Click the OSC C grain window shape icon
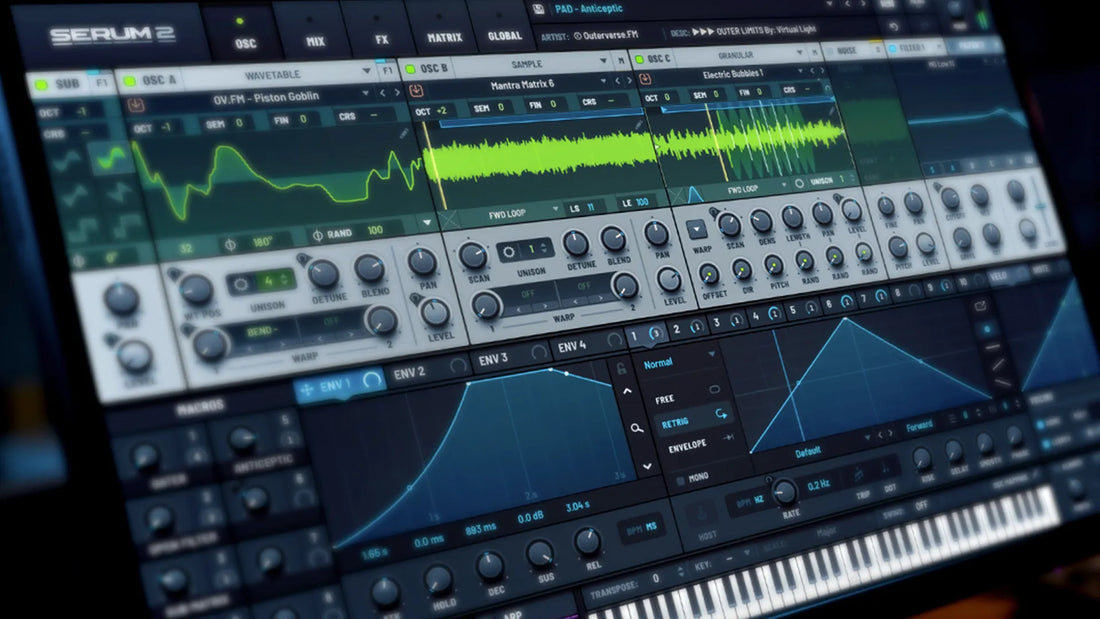The height and width of the screenshot is (619, 1100). (x=695, y=194)
